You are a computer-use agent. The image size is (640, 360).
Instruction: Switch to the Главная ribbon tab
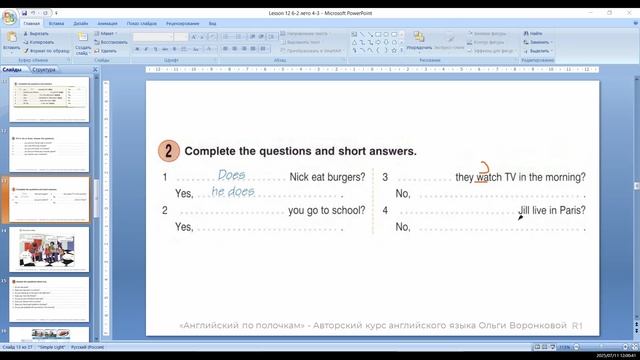click(31, 24)
